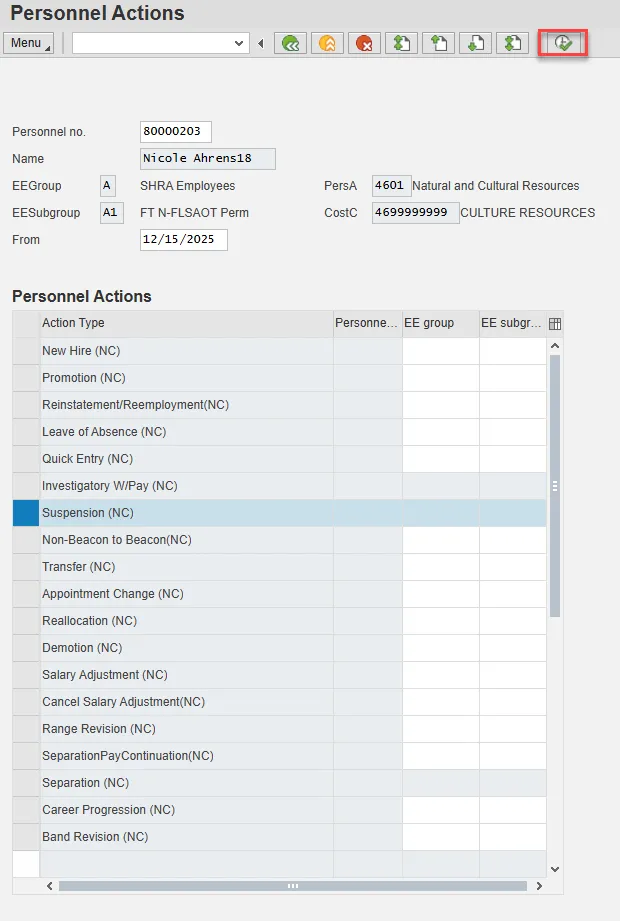Select the Suspension (NC) row selector
The image size is (620, 921).
(26, 513)
